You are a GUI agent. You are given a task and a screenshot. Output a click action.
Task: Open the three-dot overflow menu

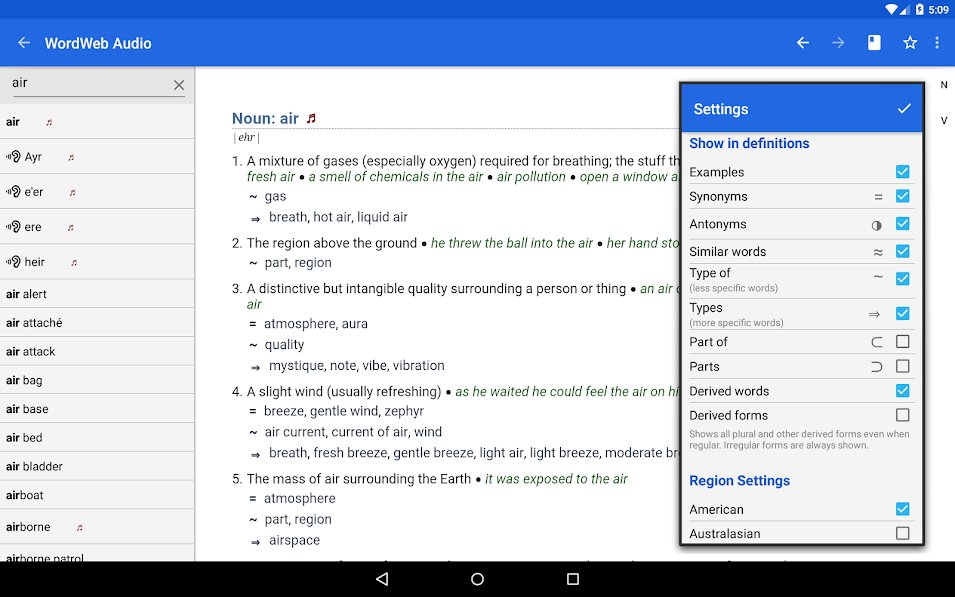pyautogui.click(x=937, y=43)
